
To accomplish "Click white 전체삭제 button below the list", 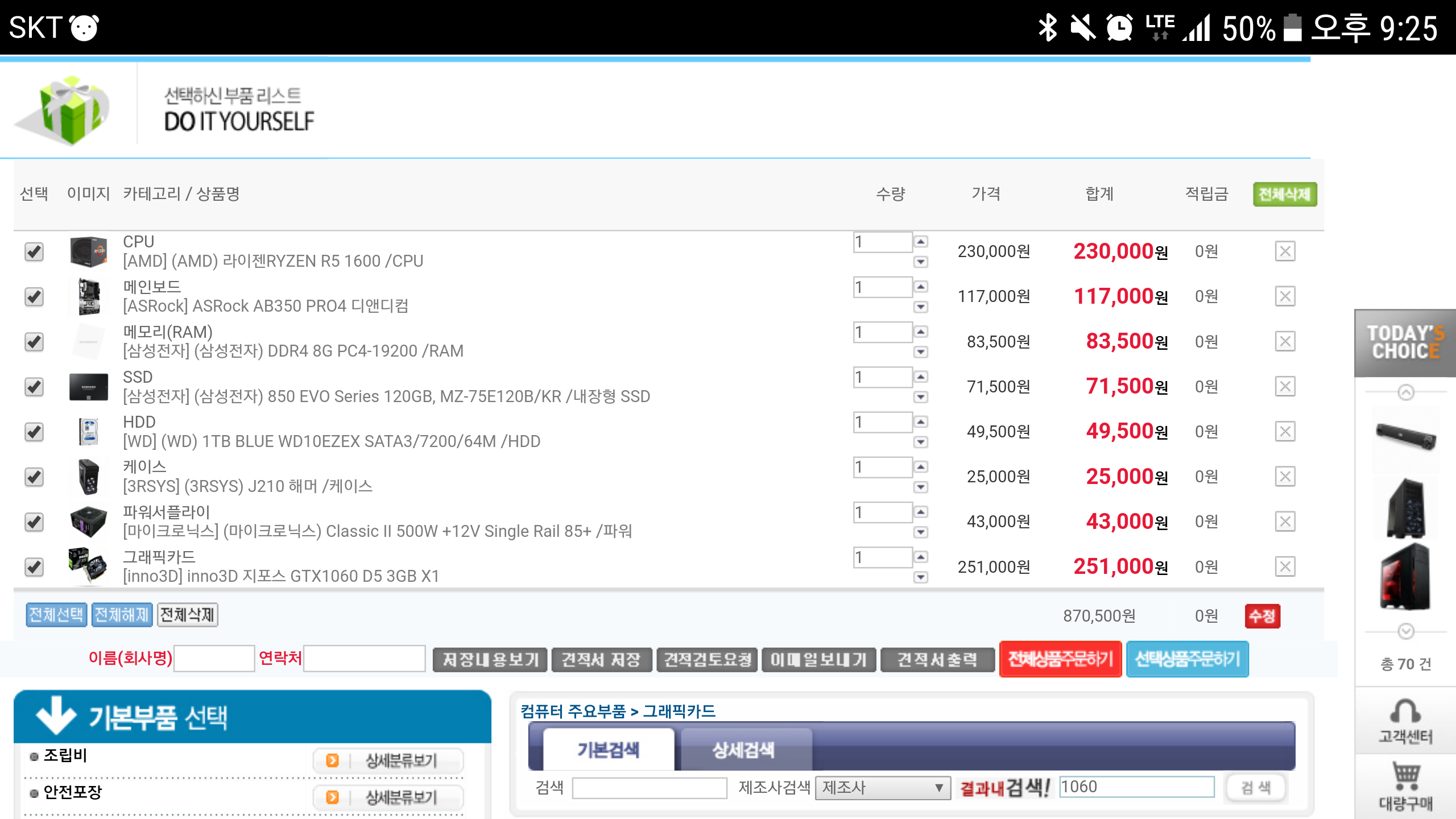I will pyautogui.click(x=187, y=615).
